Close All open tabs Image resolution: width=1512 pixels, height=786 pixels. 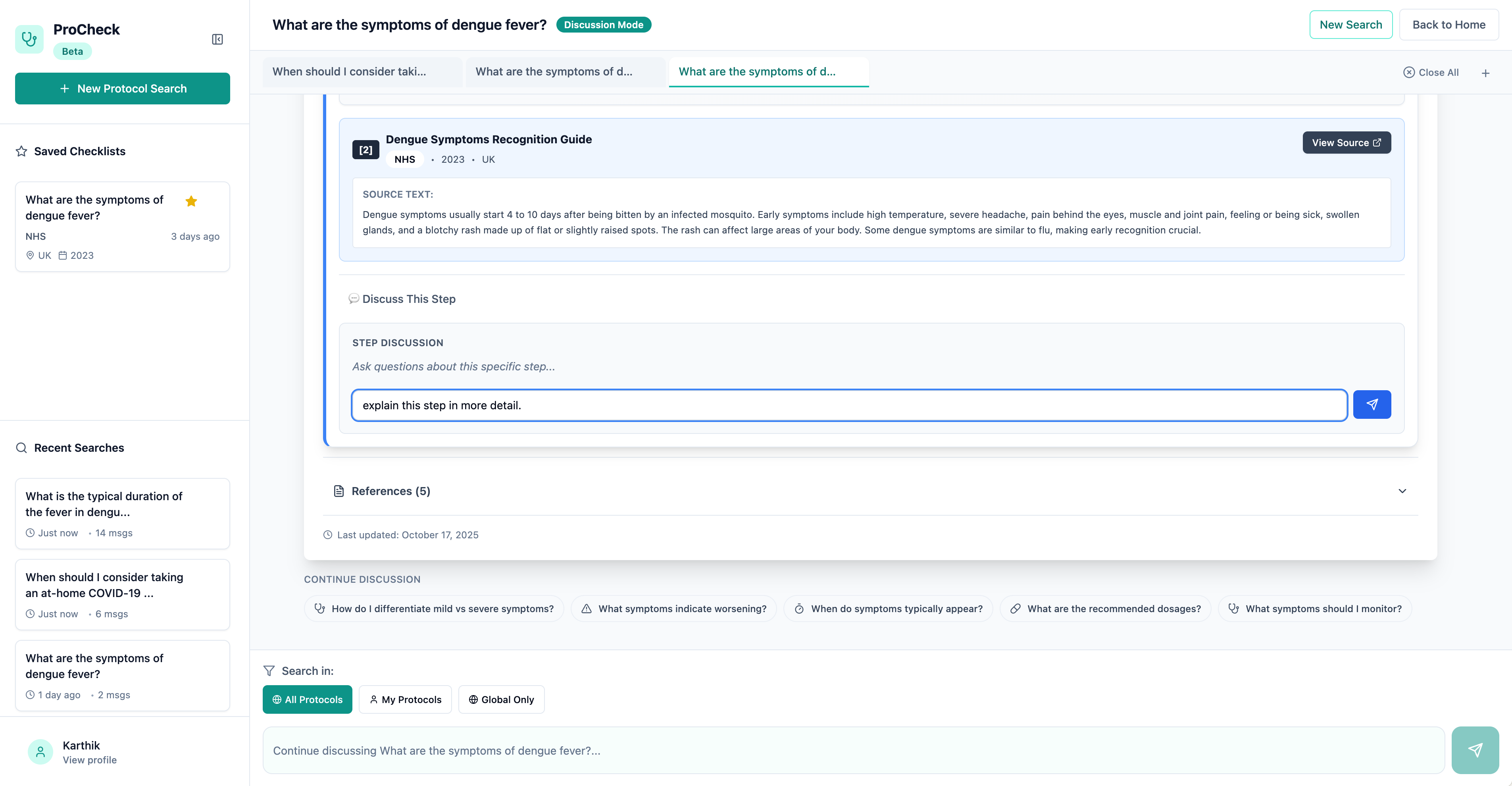pyautogui.click(x=1430, y=72)
